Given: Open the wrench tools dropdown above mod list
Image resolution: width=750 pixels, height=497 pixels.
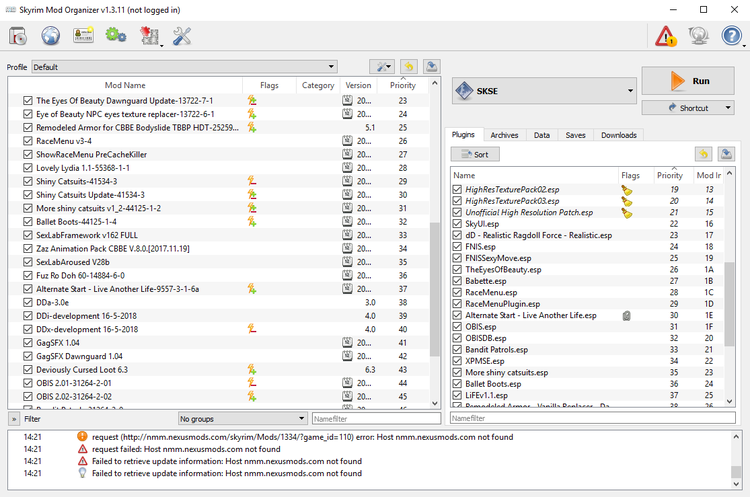Looking at the screenshot, I should (384, 66).
